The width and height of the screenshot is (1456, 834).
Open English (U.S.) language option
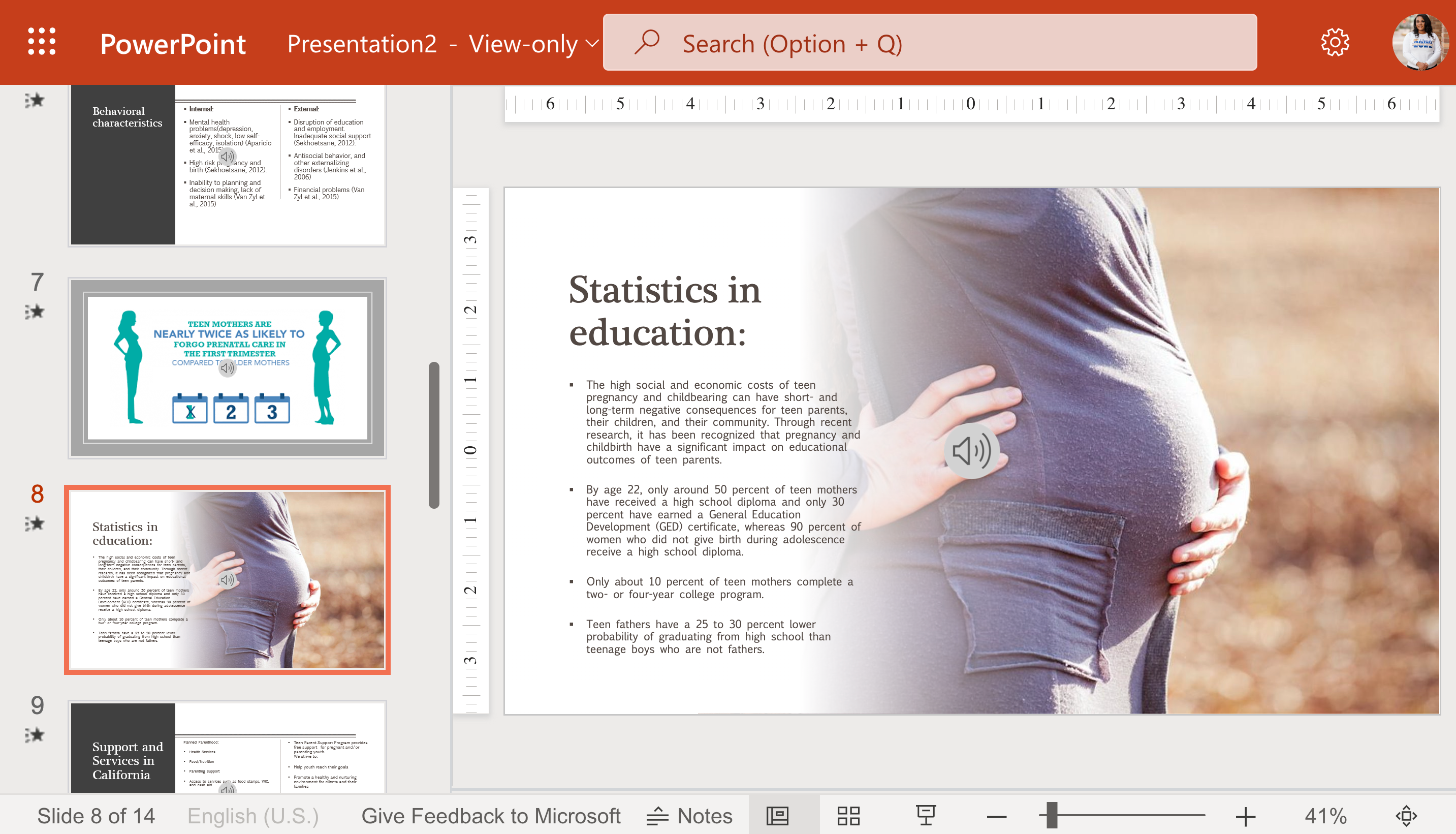pyautogui.click(x=252, y=816)
